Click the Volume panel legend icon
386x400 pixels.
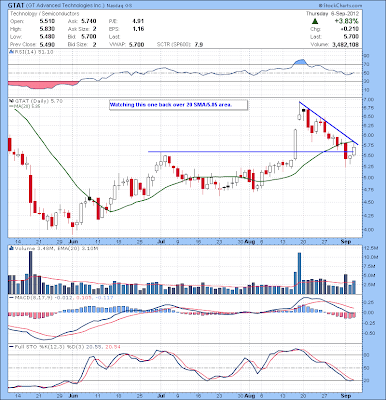point(10,248)
